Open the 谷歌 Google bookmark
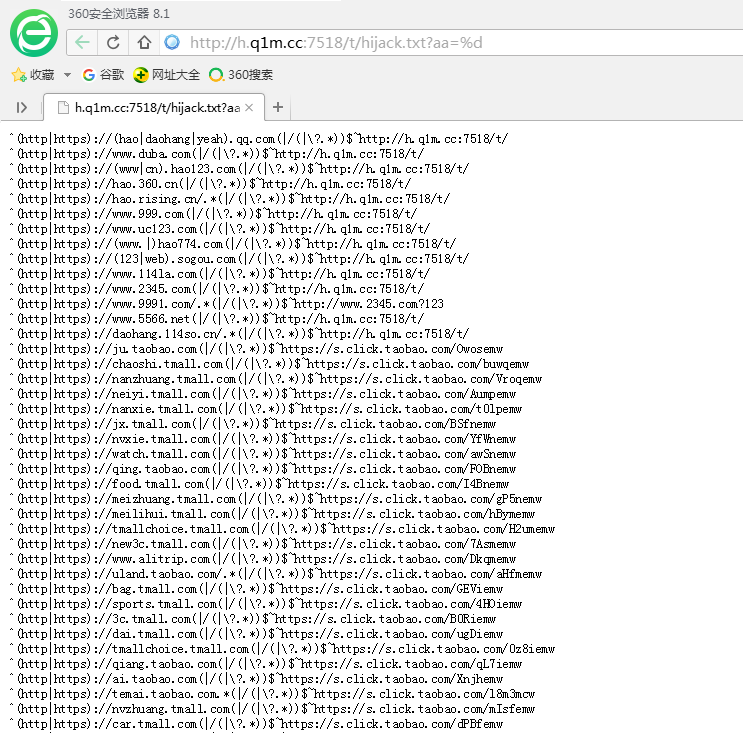 pyautogui.click(x=103, y=75)
